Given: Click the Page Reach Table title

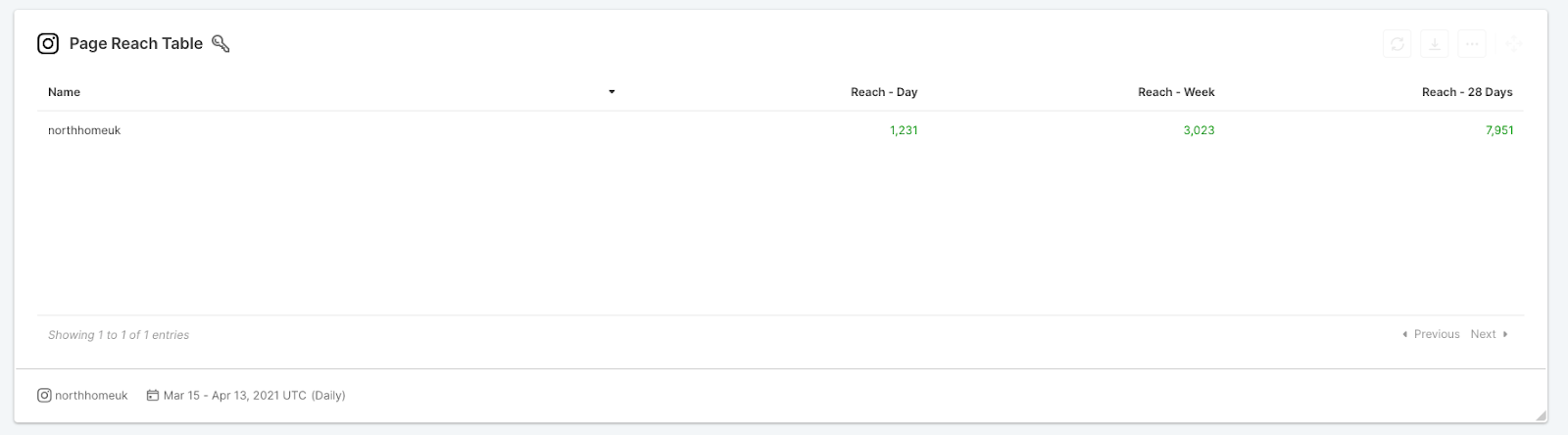Looking at the screenshot, I should [x=136, y=43].
